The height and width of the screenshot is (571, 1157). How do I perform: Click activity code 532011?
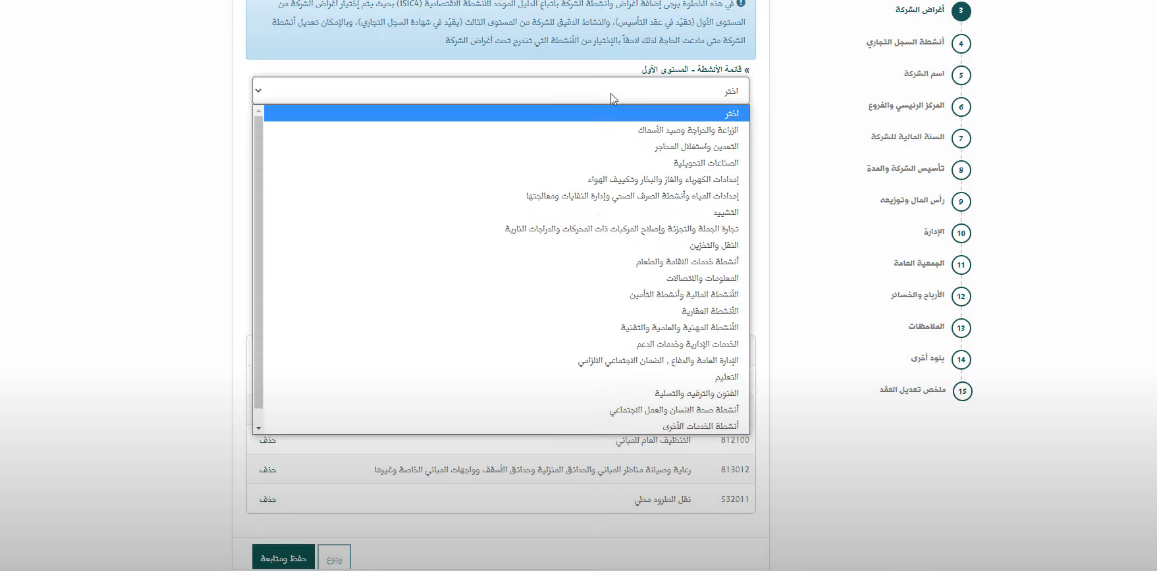(735, 499)
